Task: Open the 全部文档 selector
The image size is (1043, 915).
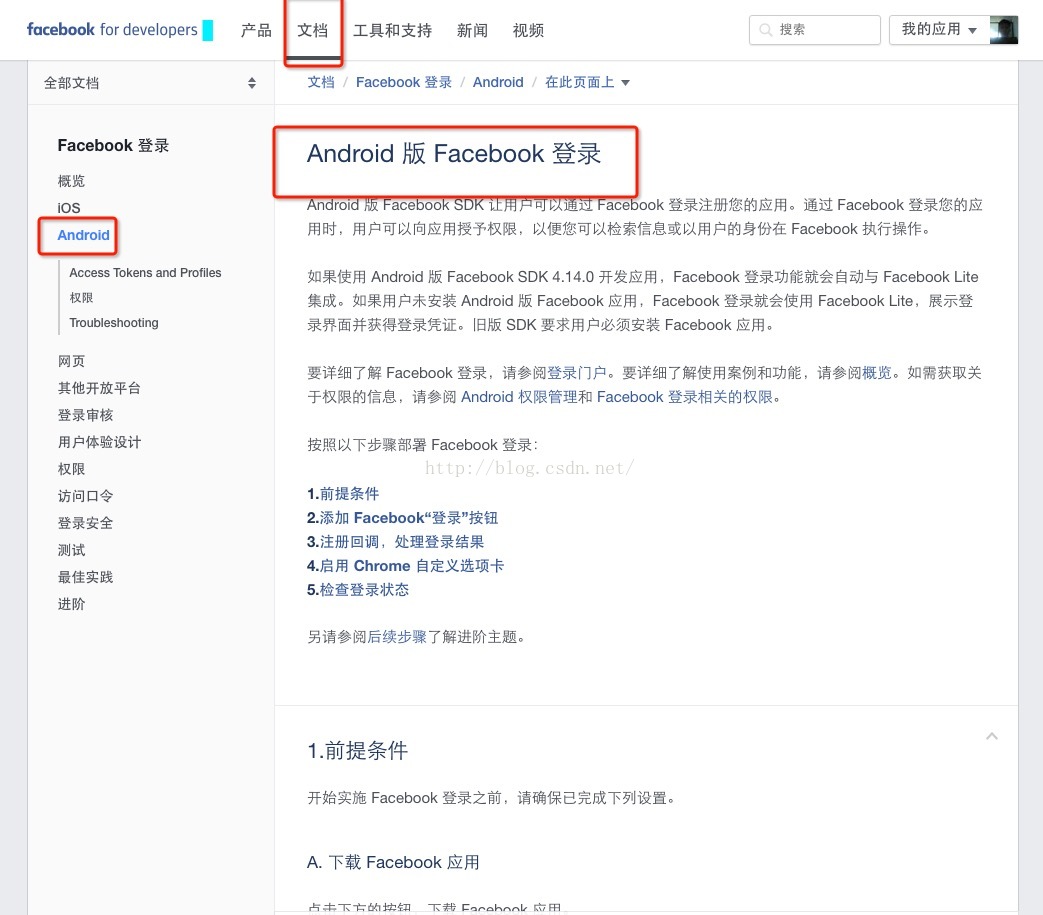Action: 150,83
